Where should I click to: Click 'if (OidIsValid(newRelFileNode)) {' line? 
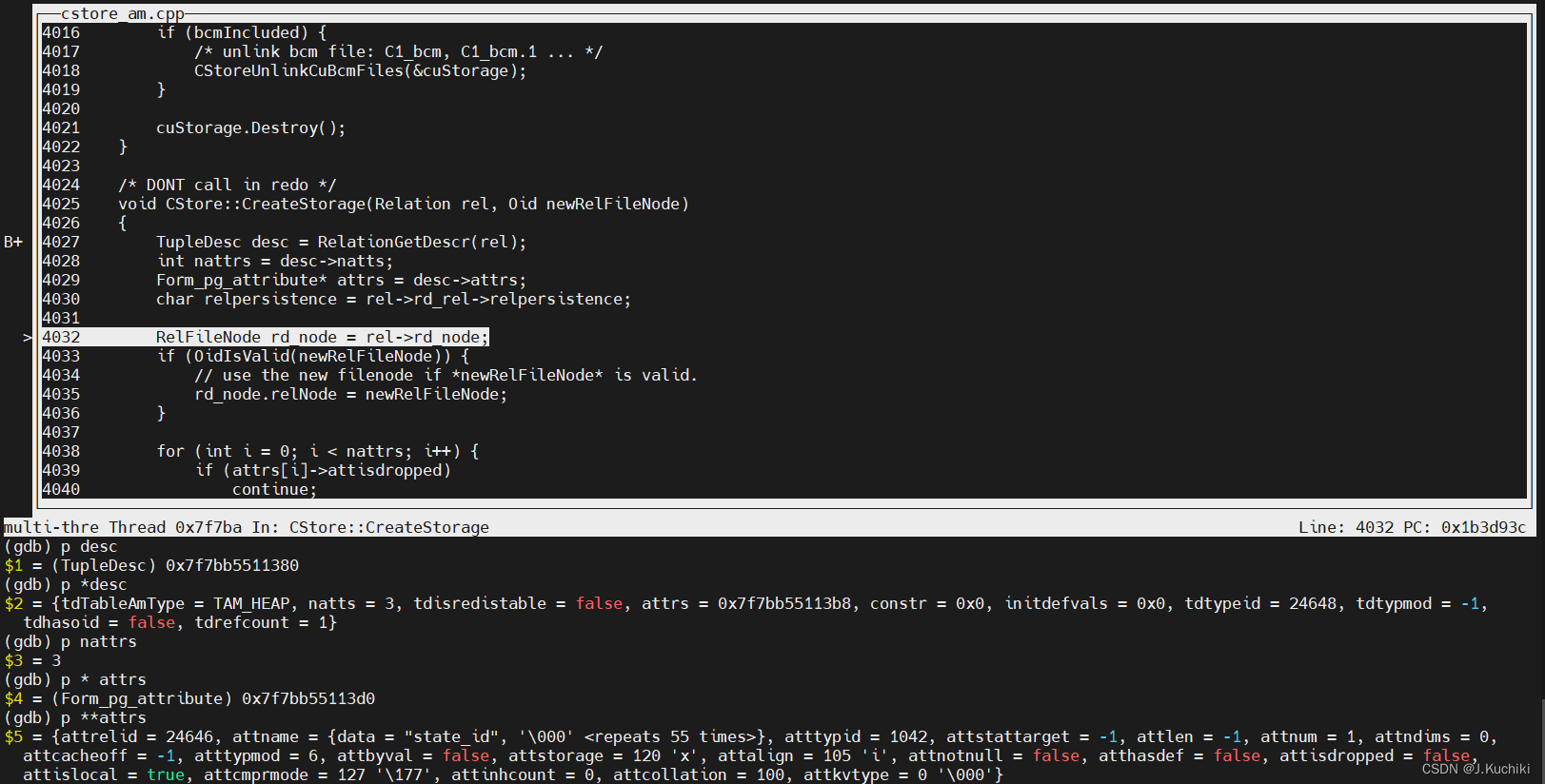point(313,356)
